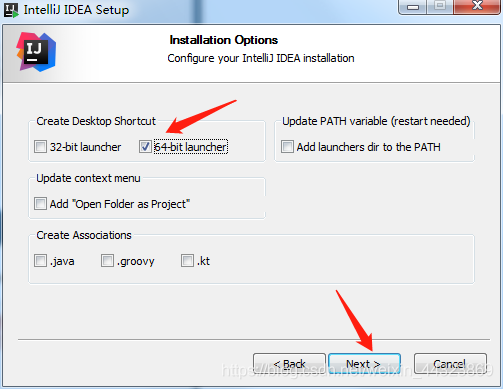Click the IntelliJ title bar app icon
This screenshot has width=503, height=389.
tap(11, 10)
